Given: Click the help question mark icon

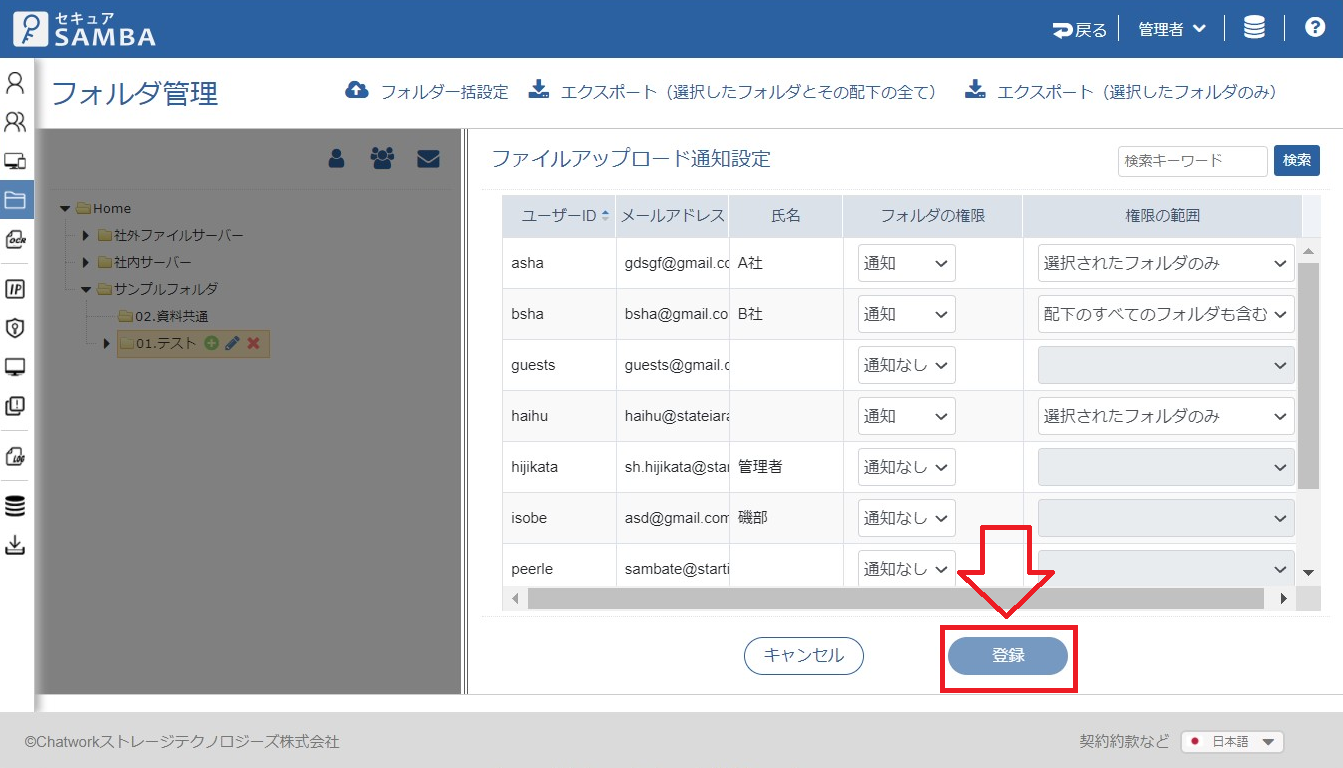Looking at the screenshot, I should 1315,28.
